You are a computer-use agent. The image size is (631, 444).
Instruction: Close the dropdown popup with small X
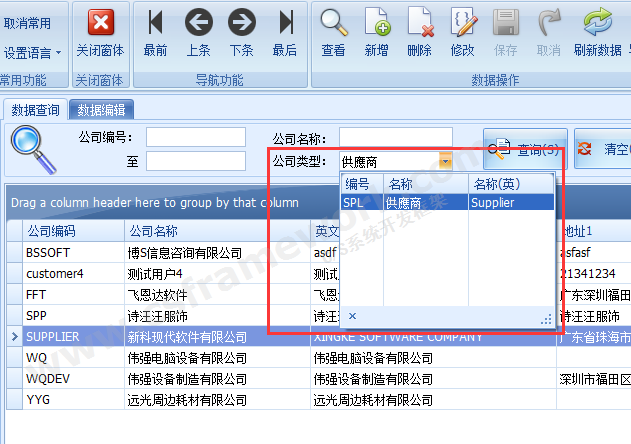351,317
